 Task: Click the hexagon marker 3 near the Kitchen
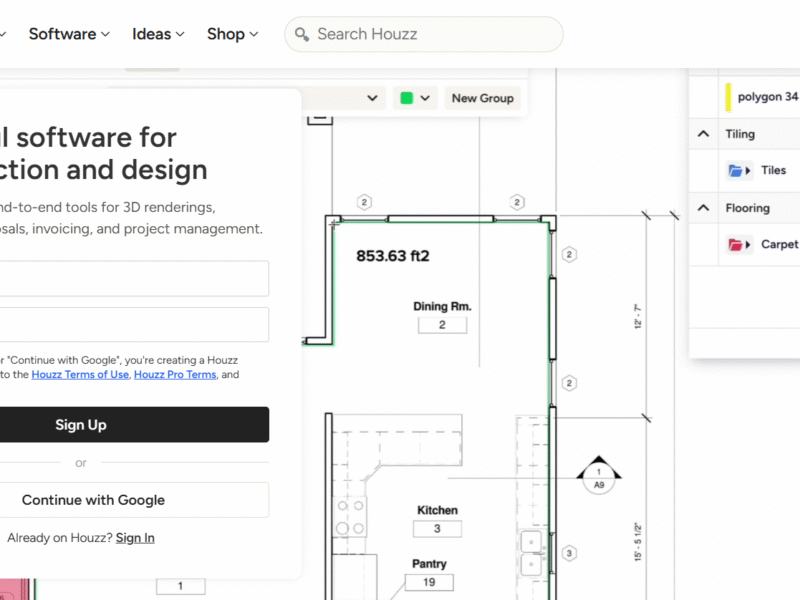(569, 552)
